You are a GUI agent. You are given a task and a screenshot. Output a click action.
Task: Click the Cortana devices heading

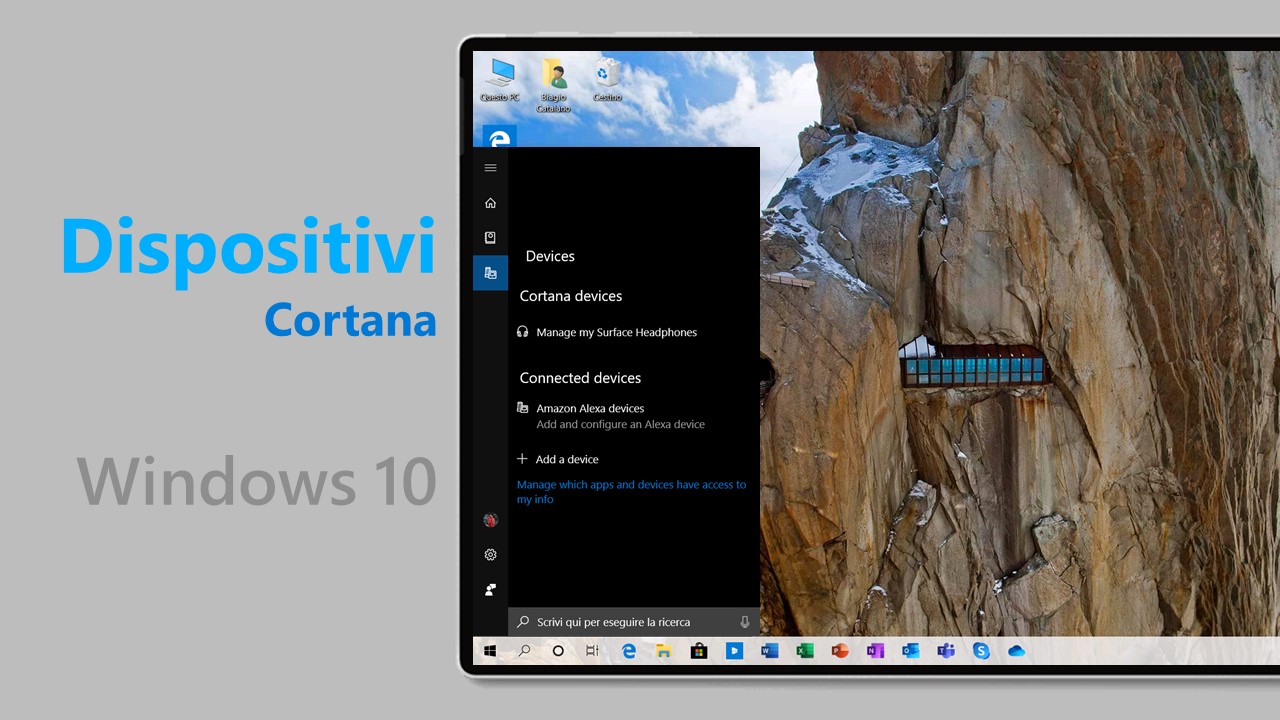[x=571, y=296]
